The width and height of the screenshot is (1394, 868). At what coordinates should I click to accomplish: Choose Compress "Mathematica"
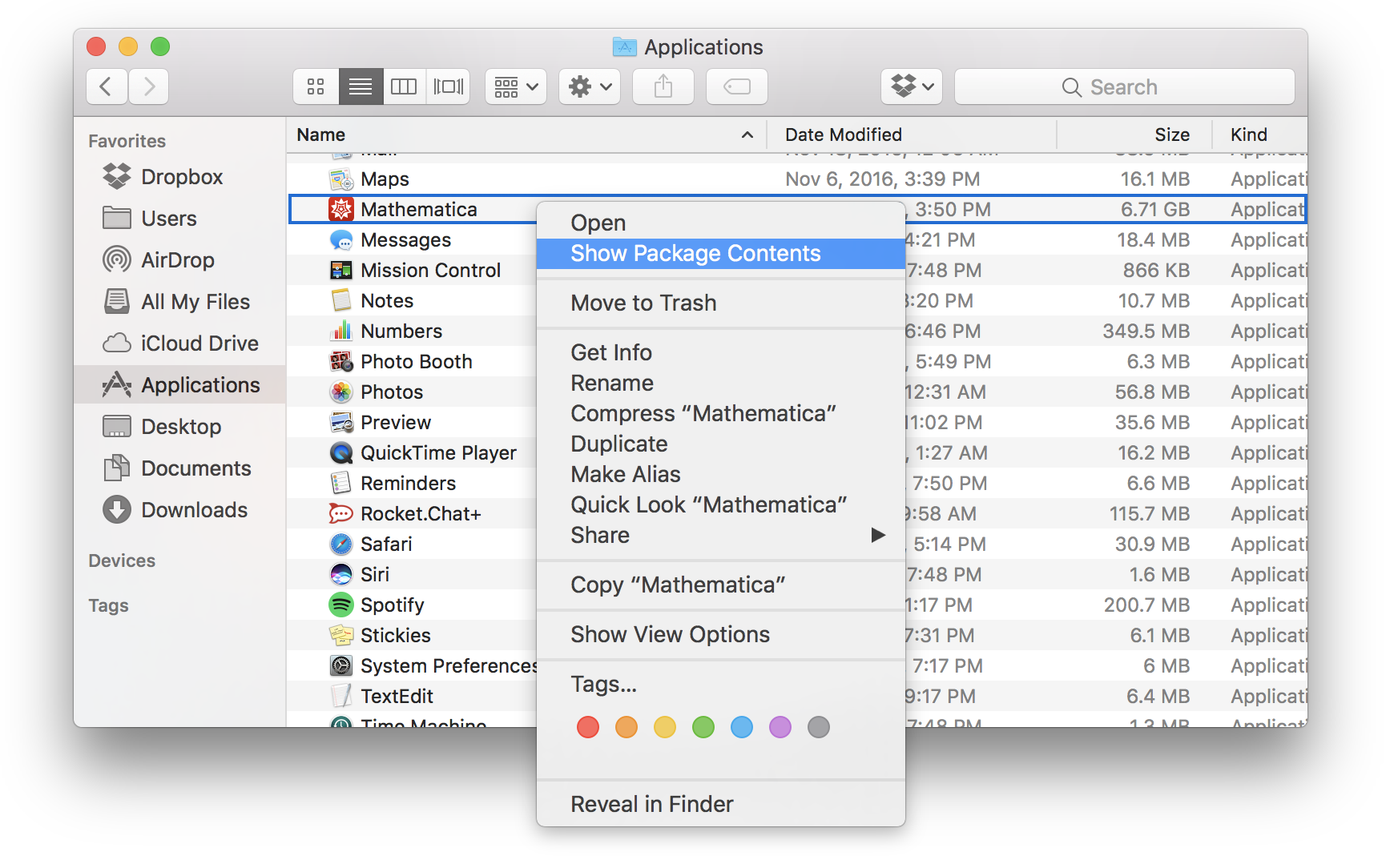[721, 414]
